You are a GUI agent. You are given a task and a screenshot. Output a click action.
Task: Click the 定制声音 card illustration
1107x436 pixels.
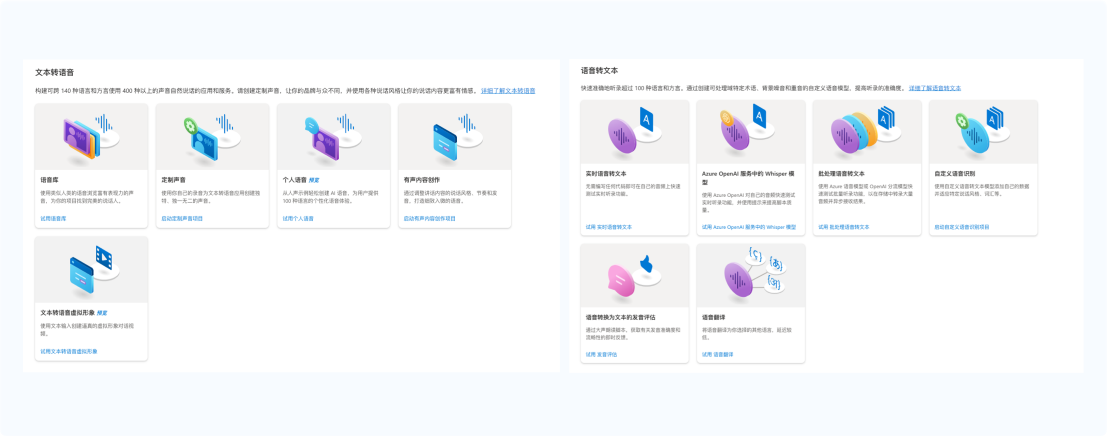pyautogui.click(x=212, y=136)
